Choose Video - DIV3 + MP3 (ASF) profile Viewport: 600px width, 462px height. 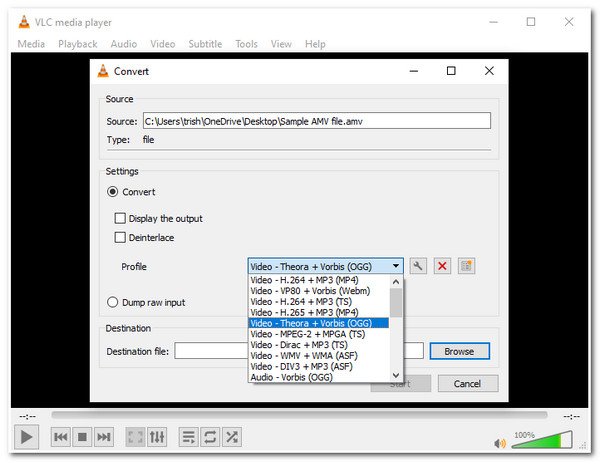point(319,366)
